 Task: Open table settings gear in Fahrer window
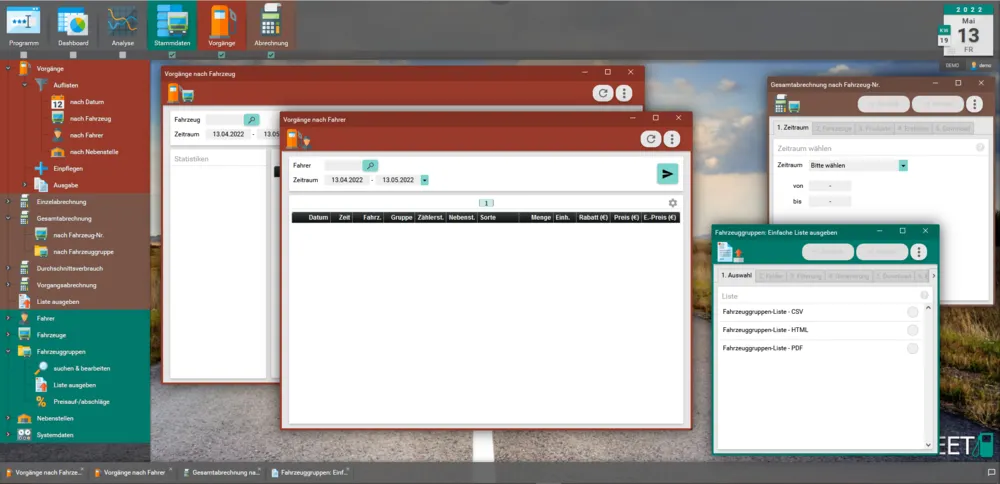coord(673,203)
